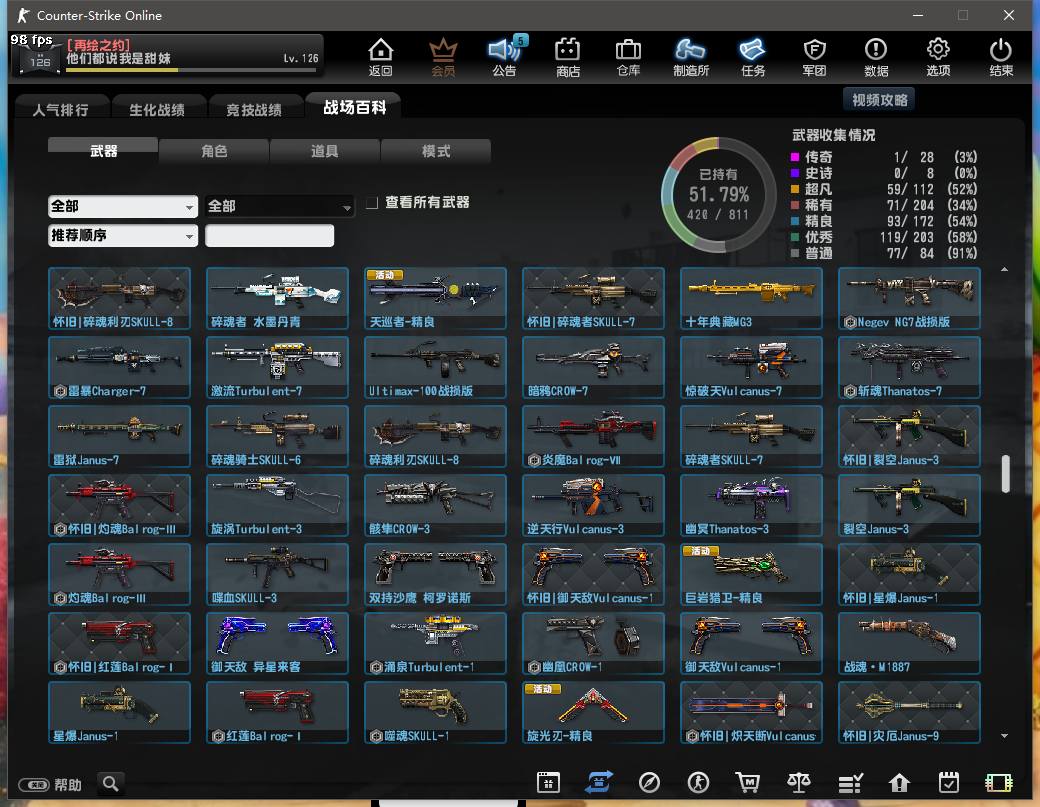Select the Negev NG7战损版 weapon card
The height and width of the screenshot is (807, 1040).
(x=909, y=298)
